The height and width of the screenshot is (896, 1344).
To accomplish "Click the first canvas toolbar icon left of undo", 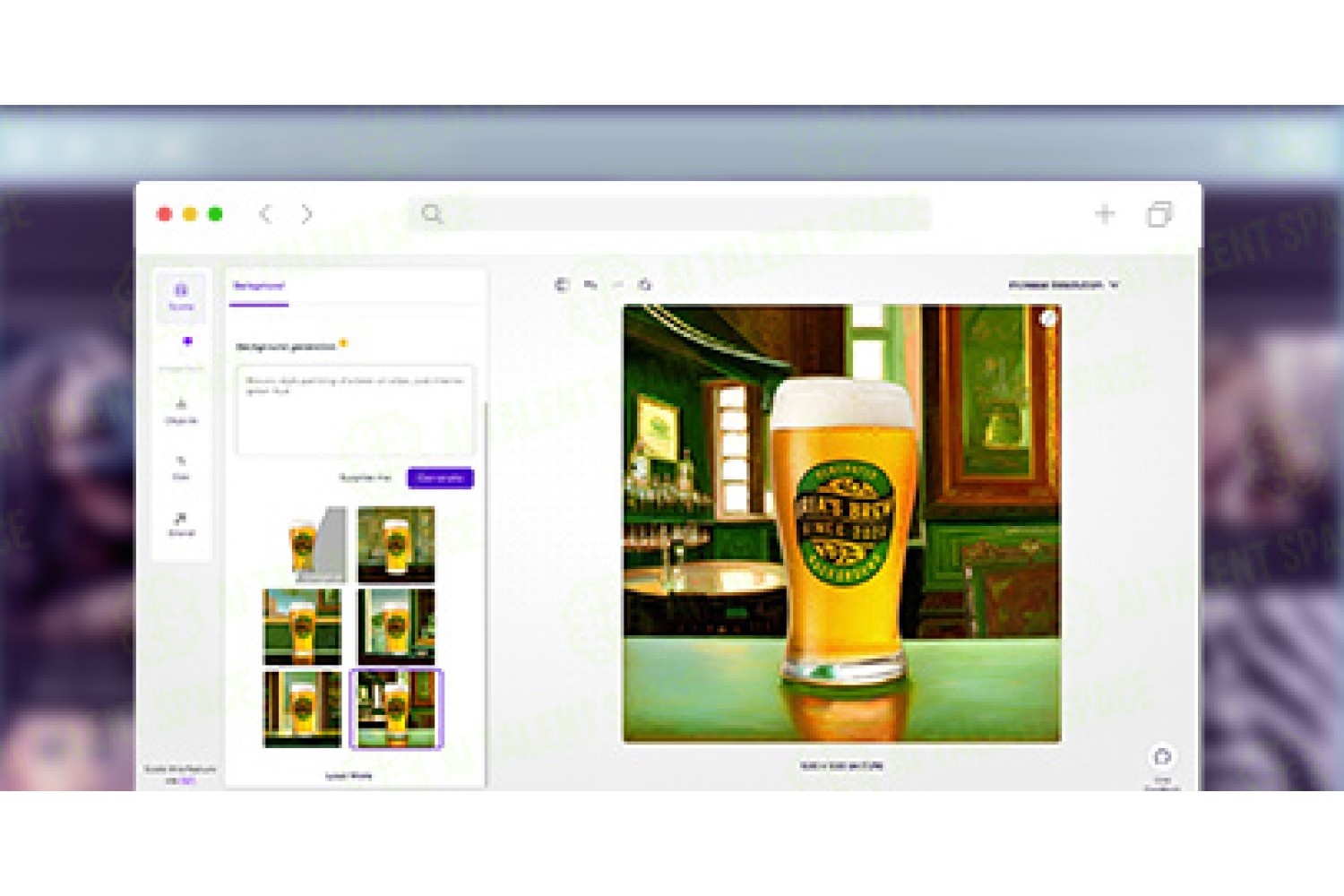I will pyautogui.click(x=562, y=285).
